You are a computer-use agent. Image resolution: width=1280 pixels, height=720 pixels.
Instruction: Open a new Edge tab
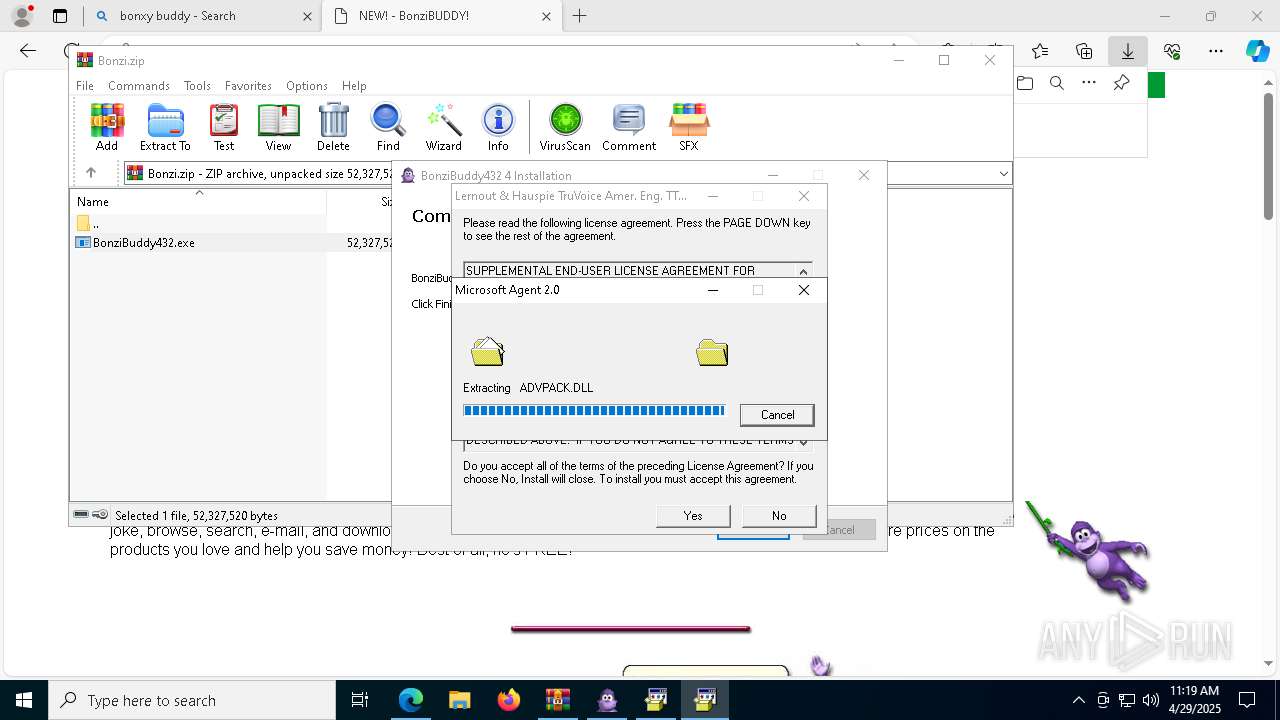tap(580, 16)
